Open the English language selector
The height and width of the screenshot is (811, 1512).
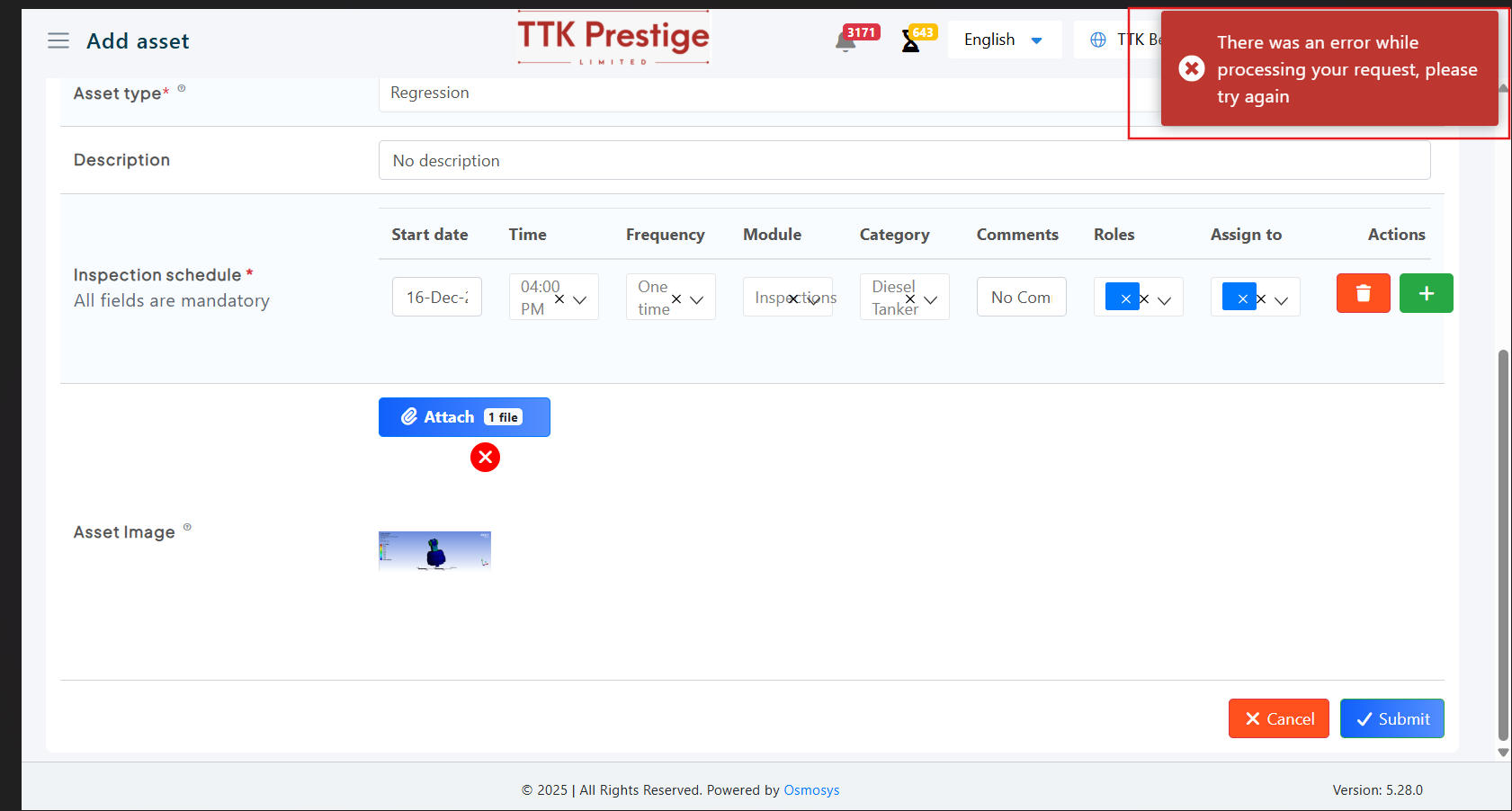point(1003,40)
